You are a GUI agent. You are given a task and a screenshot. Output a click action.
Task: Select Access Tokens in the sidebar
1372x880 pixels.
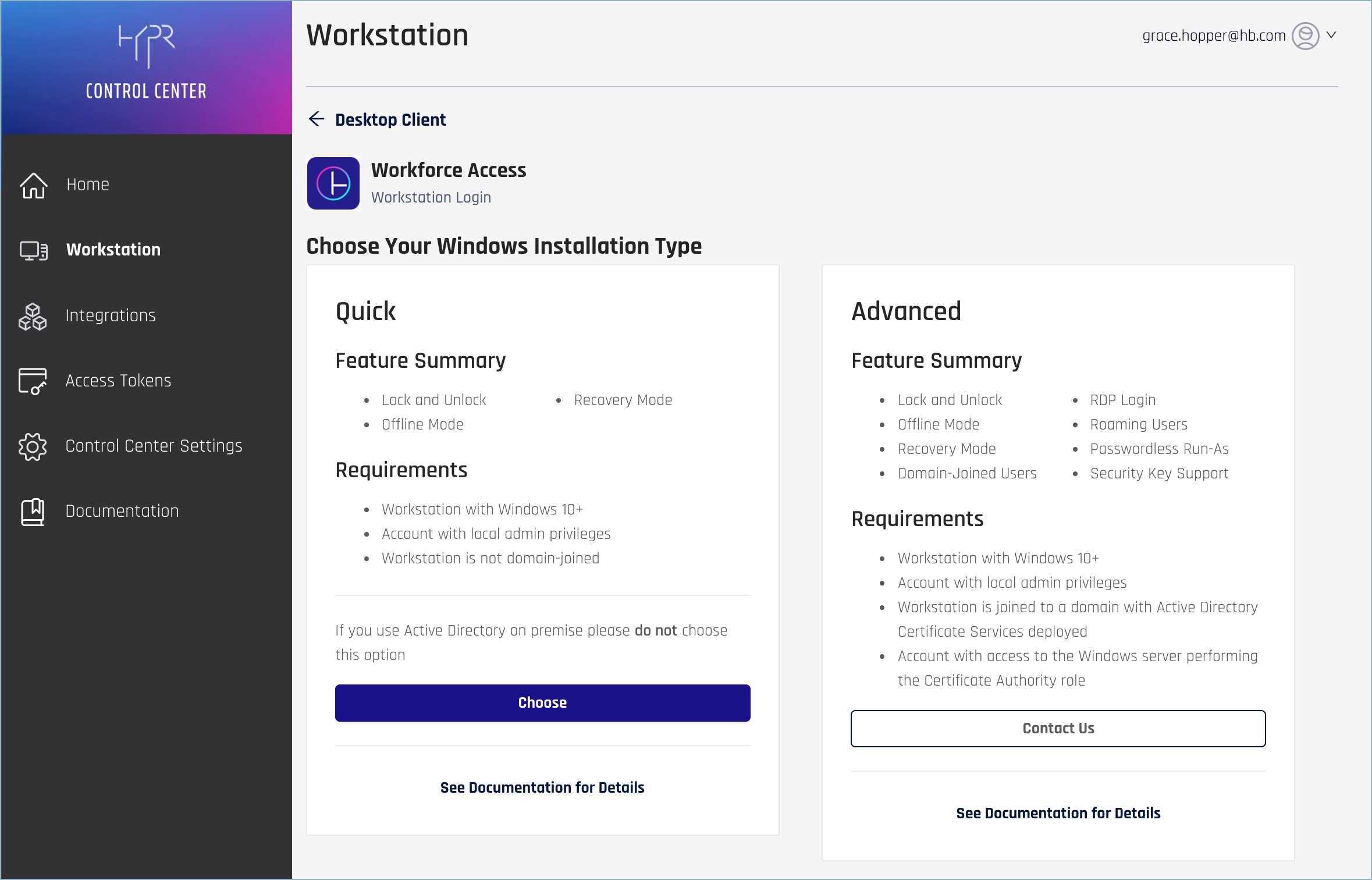(x=118, y=381)
